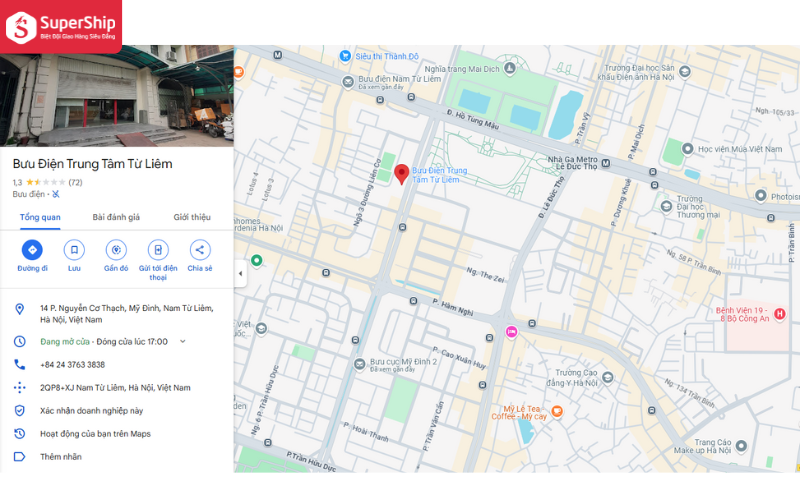Click the plus code dots icon
Viewport: 800px width, 500px height.
tap(19, 388)
